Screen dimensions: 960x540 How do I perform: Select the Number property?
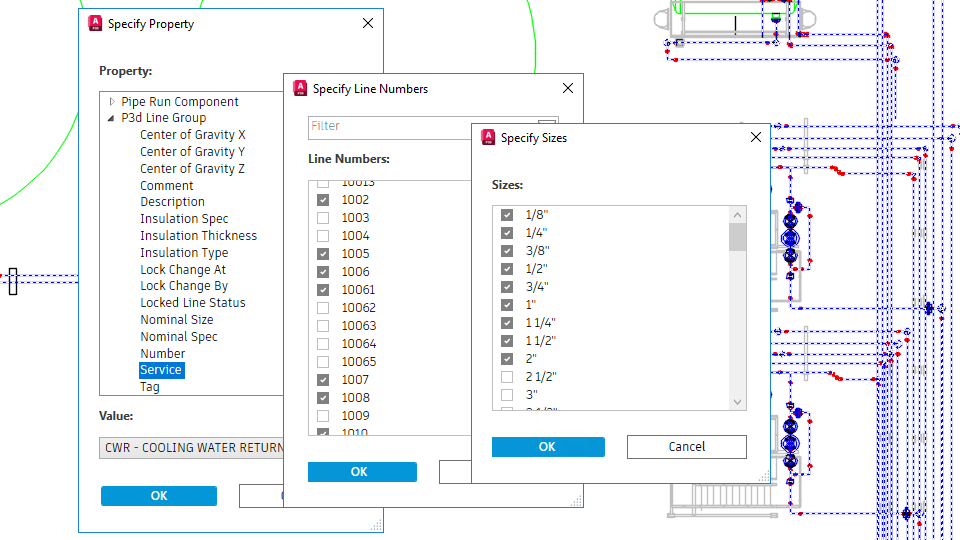tap(162, 354)
